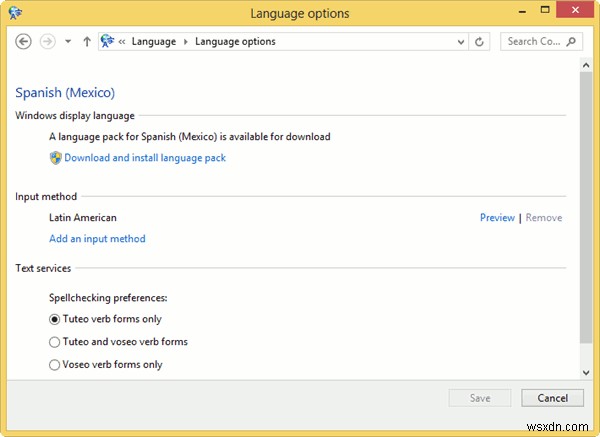Refresh the Language options page
This screenshot has height=437, width=600.
479,42
